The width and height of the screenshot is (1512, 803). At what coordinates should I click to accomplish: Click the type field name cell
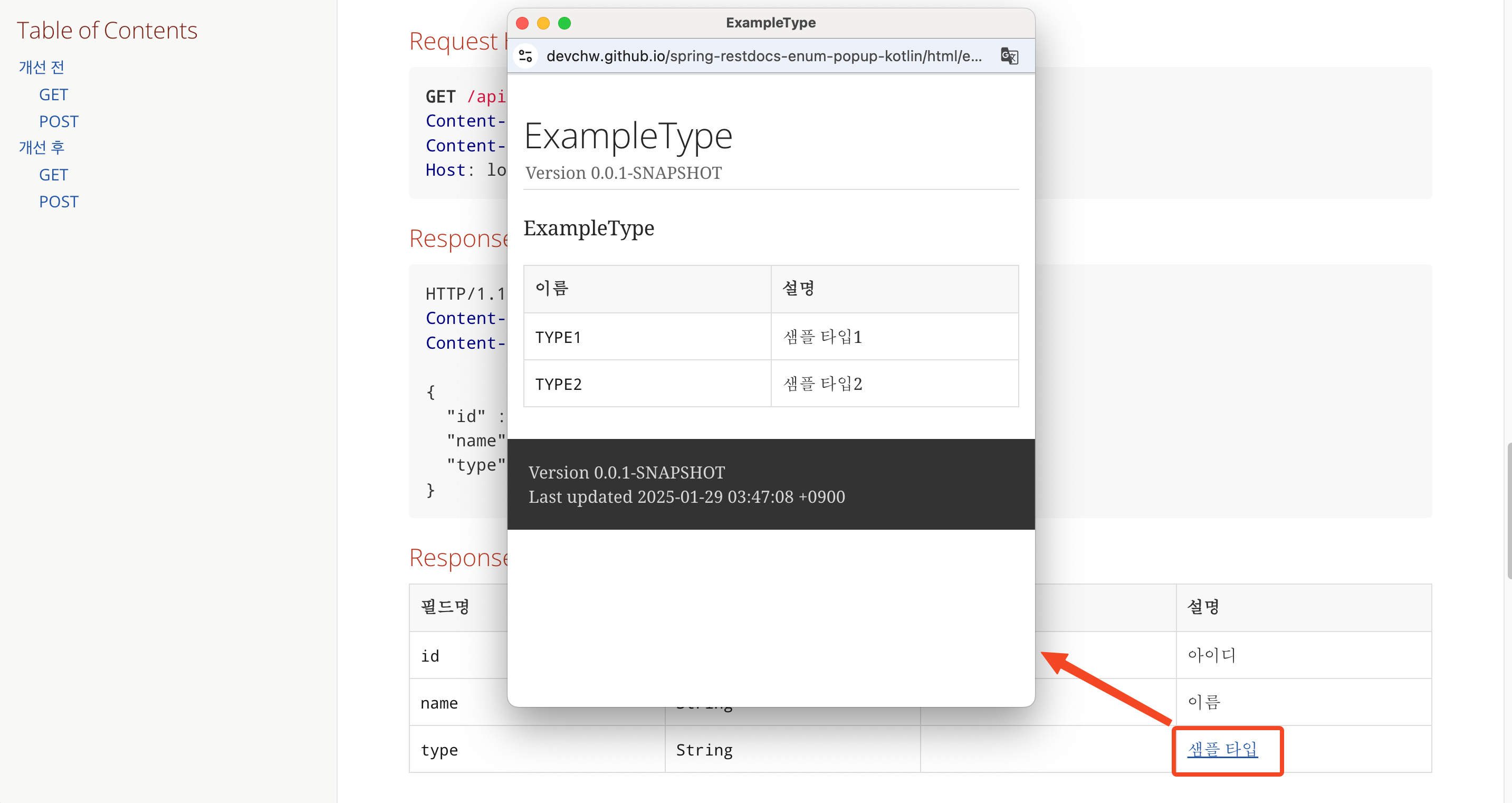[537, 749]
